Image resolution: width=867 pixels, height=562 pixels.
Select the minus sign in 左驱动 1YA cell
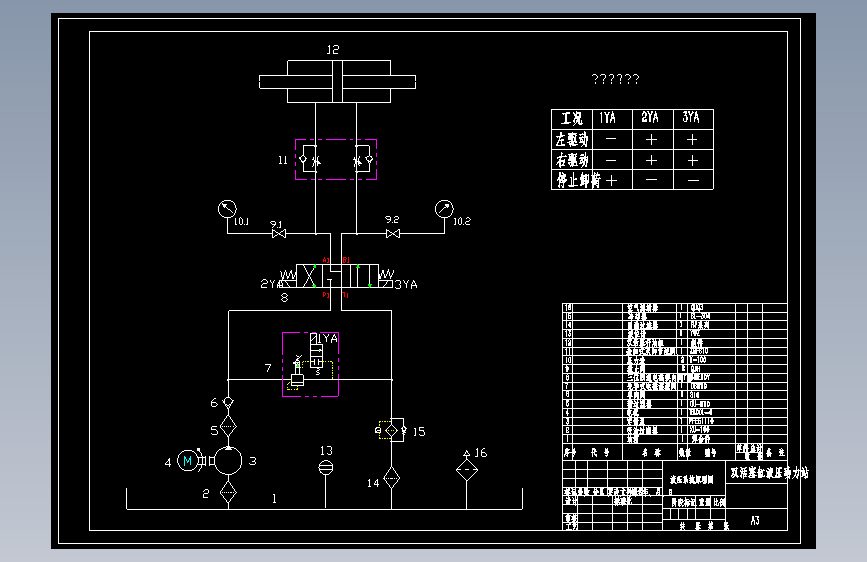coord(611,139)
